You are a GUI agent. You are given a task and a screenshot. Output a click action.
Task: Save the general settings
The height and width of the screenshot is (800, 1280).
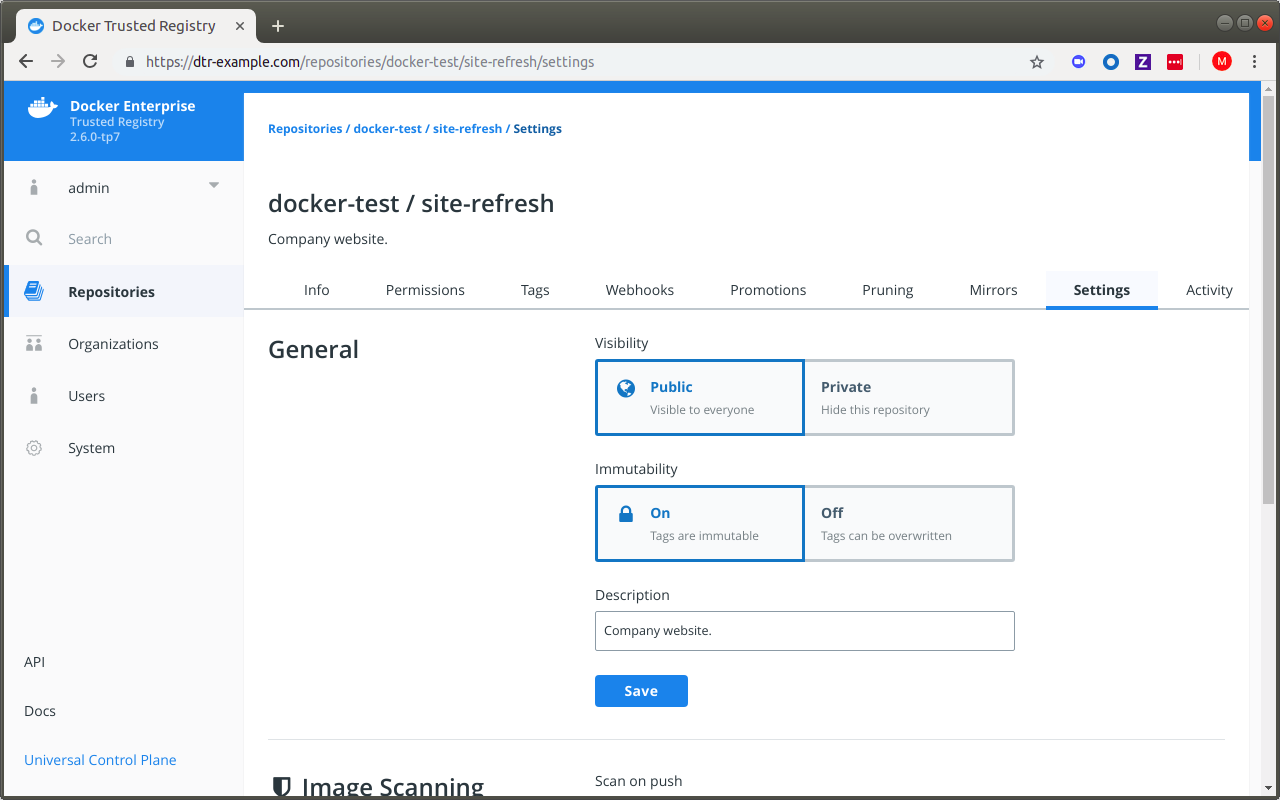[641, 691]
